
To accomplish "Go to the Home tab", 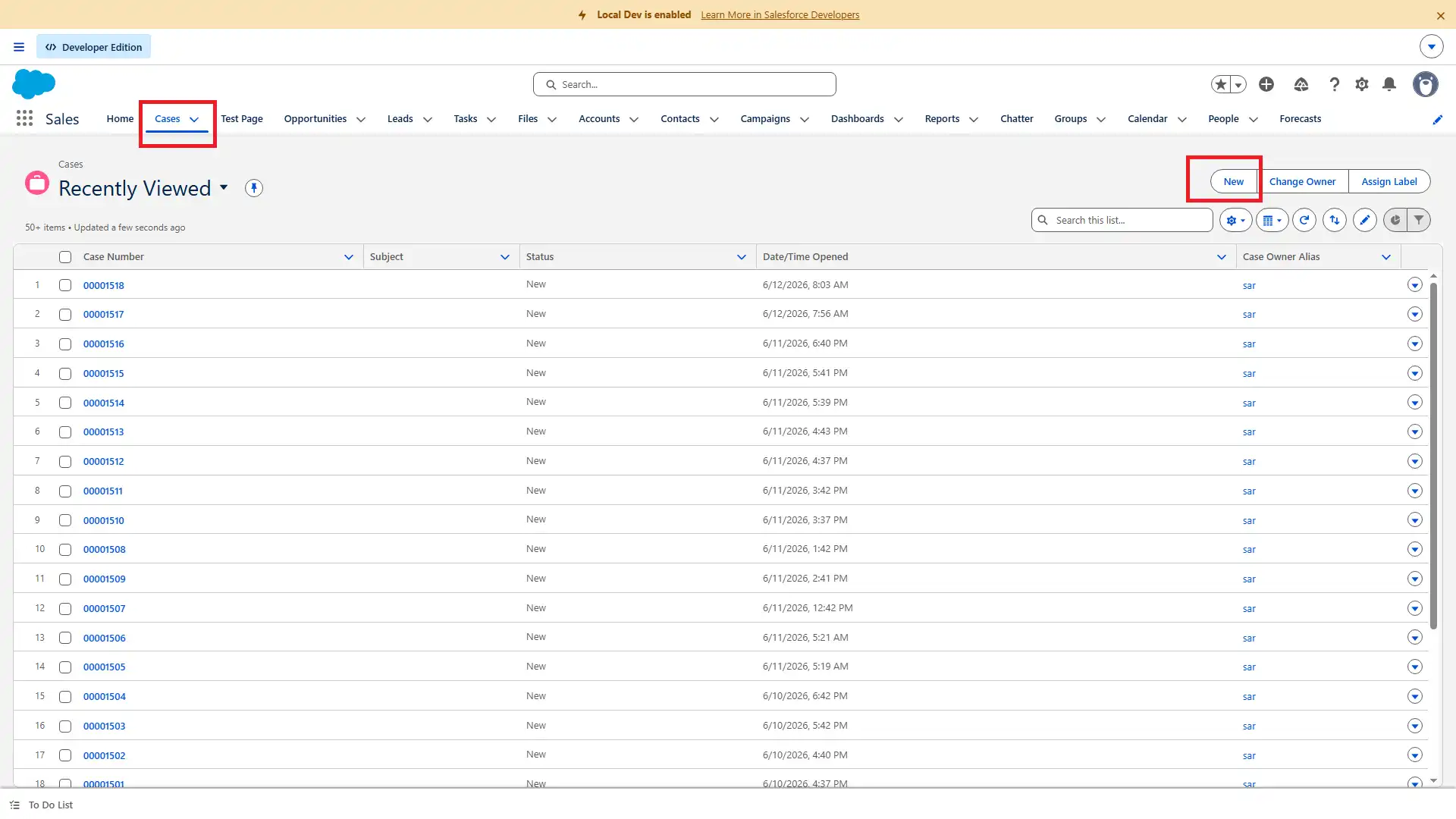I will coord(120,119).
